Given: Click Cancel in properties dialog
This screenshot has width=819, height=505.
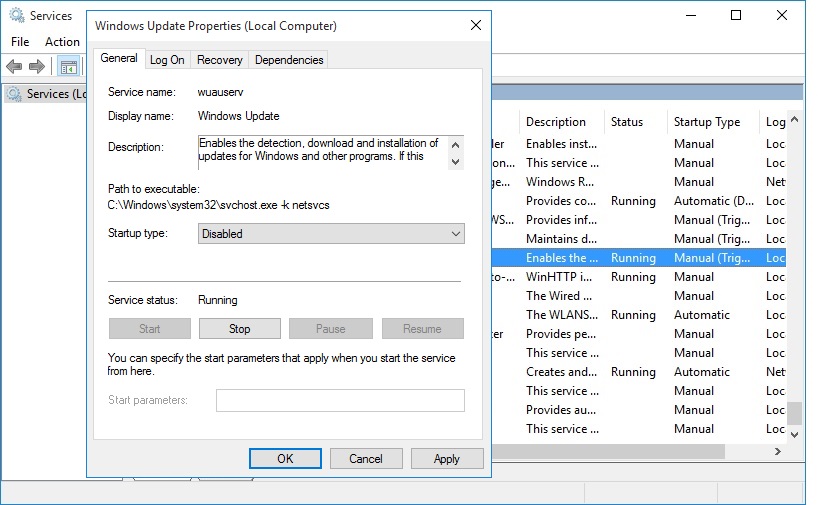Looking at the screenshot, I should [366, 459].
